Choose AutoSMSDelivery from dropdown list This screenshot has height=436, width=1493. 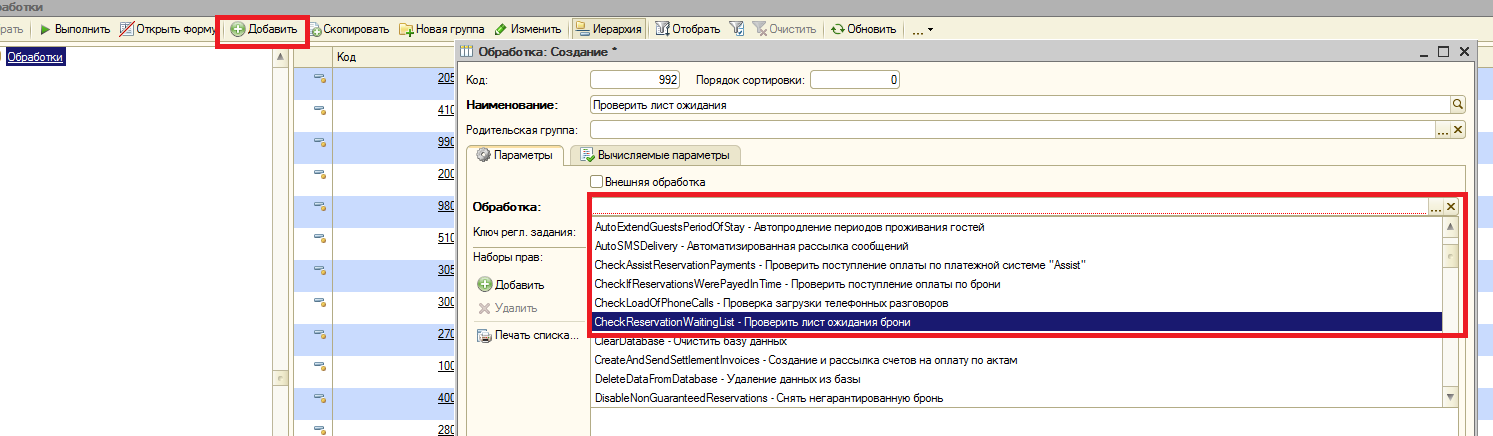1016,246
